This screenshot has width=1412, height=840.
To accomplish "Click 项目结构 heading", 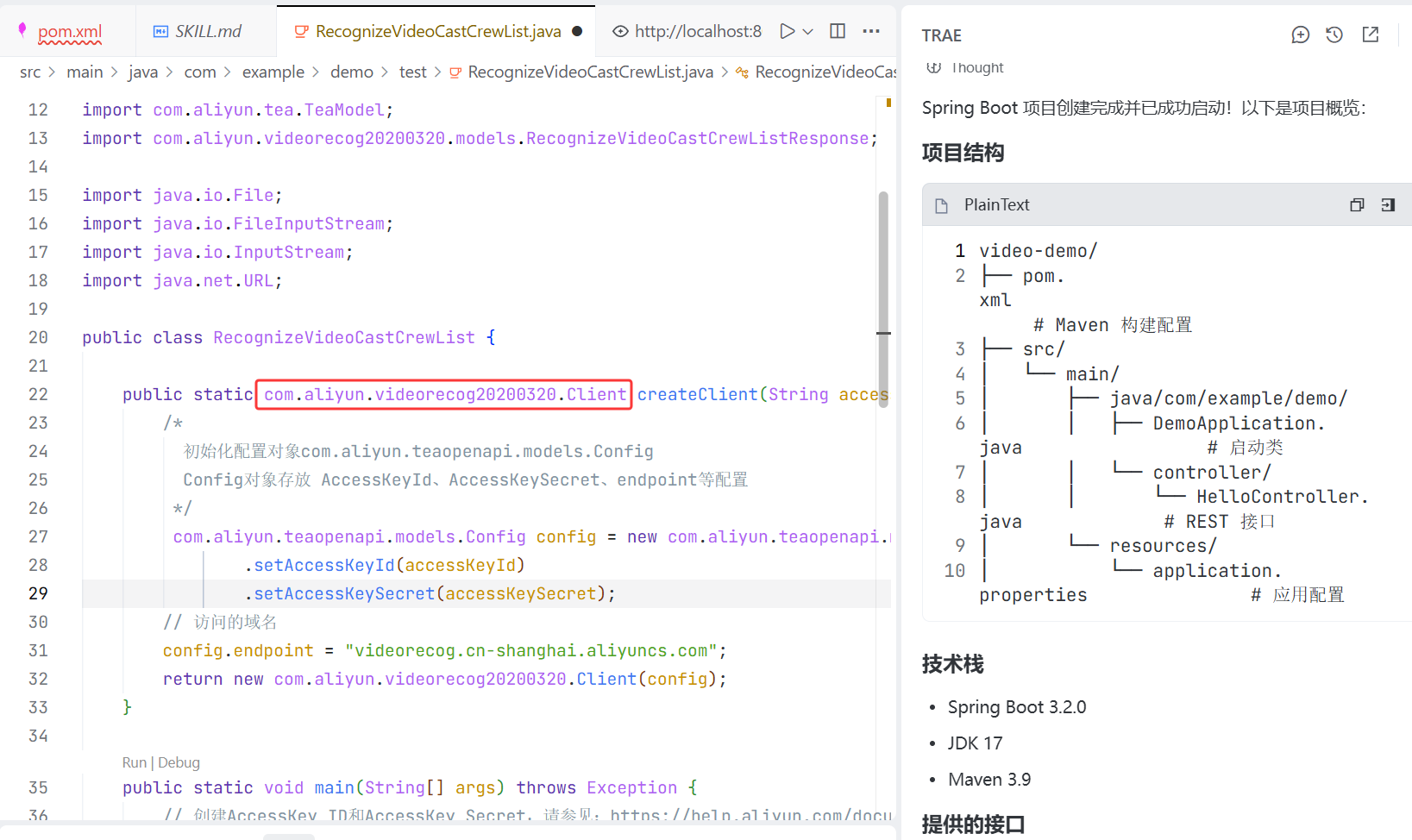I will 963,153.
